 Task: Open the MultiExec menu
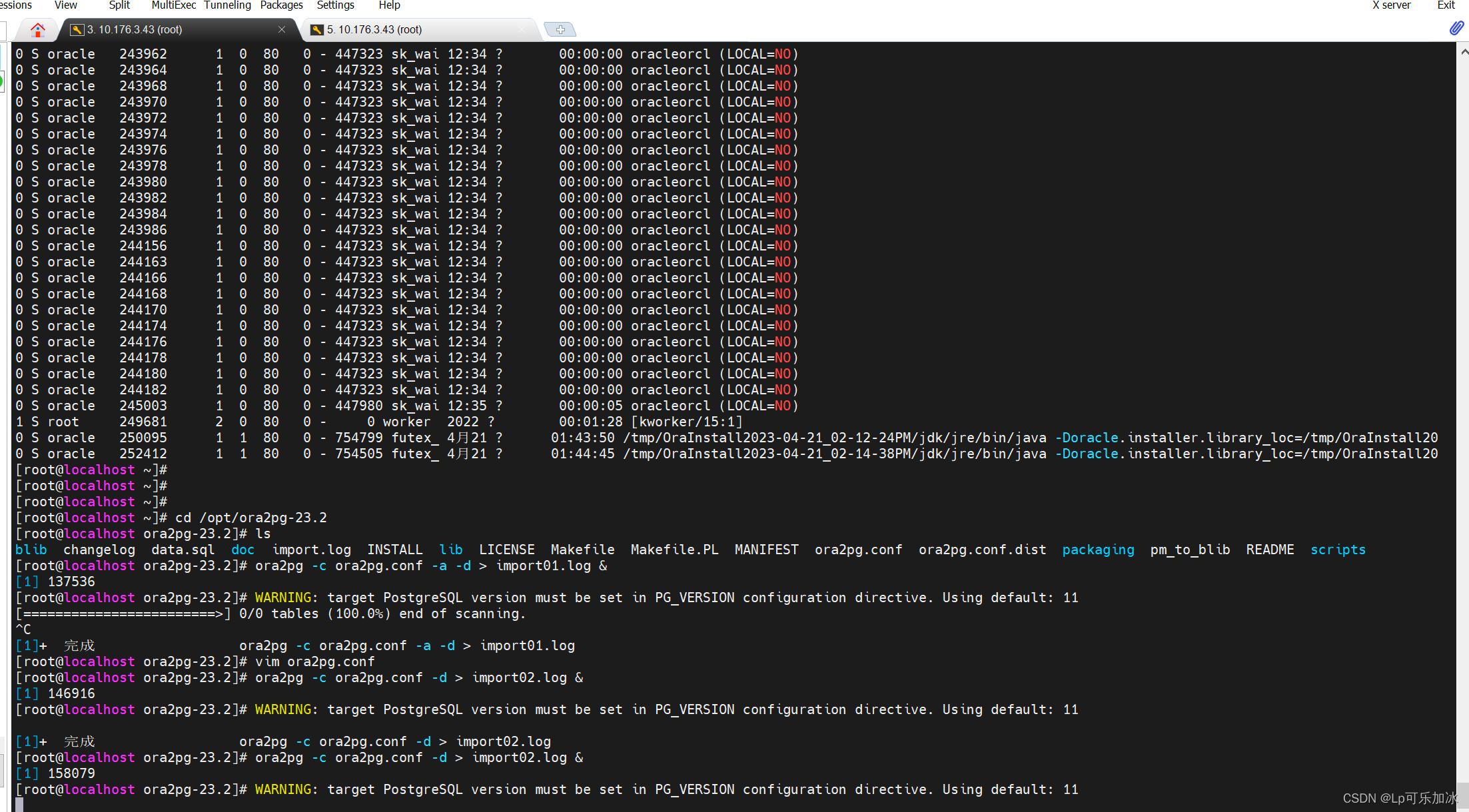tap(173, 5)
